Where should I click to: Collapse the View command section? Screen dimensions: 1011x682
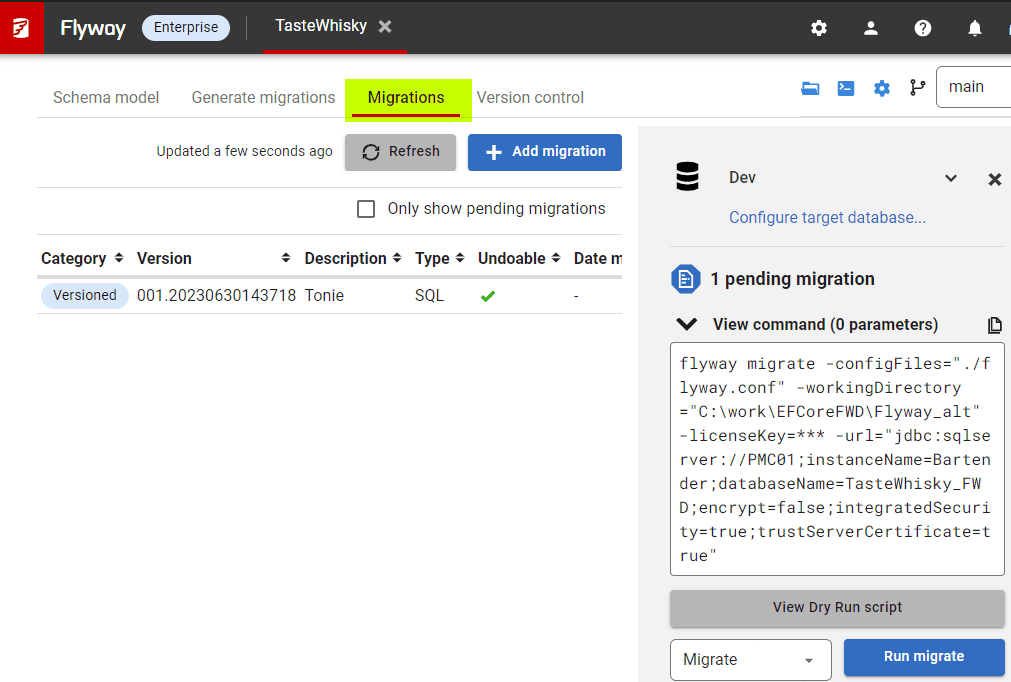(x=687, y=324)
